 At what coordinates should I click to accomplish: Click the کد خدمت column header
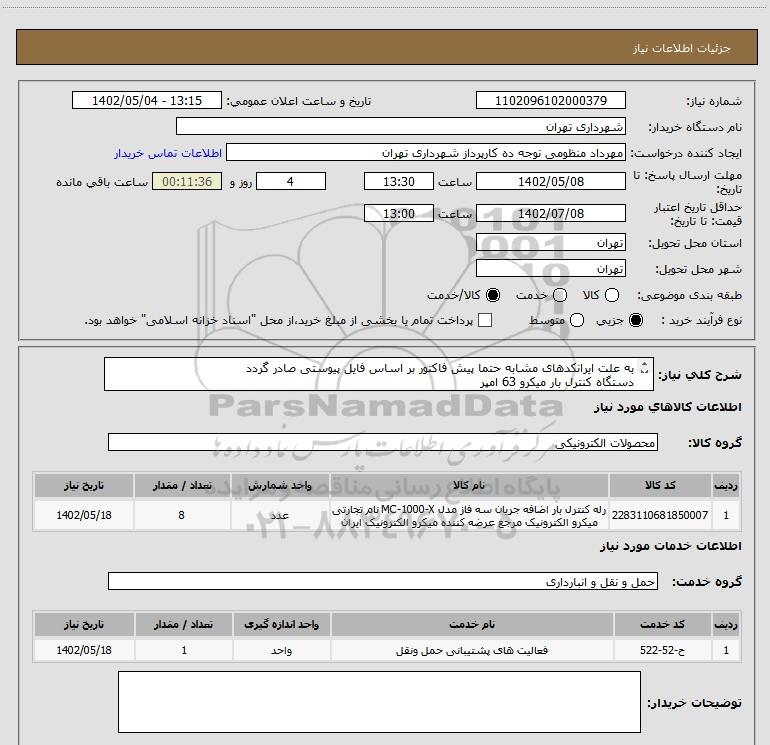point(662,624)
